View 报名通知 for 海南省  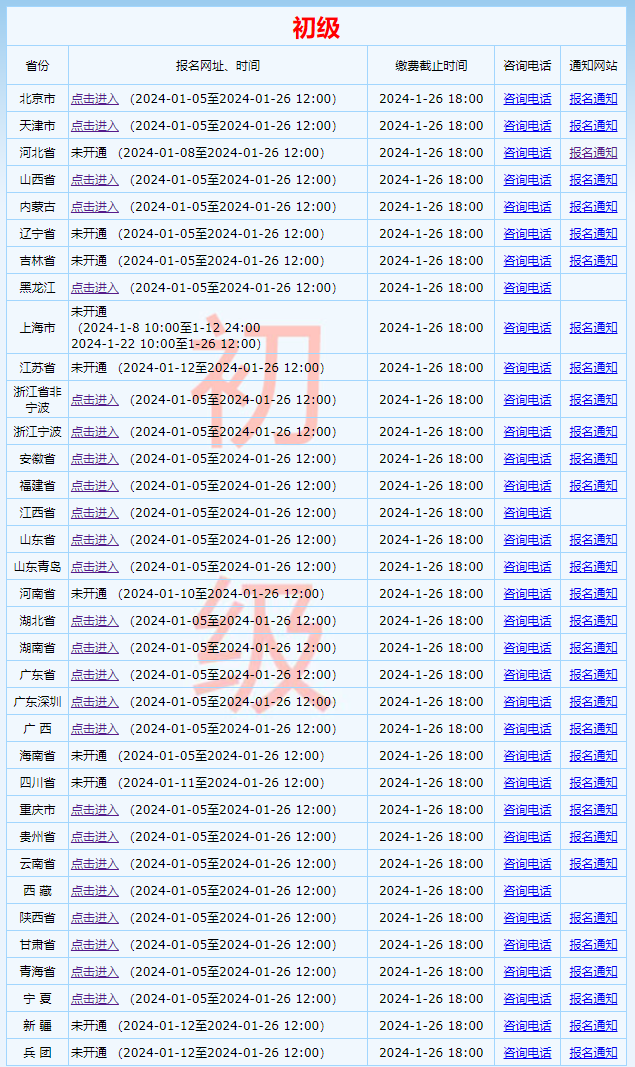point(593,755)
